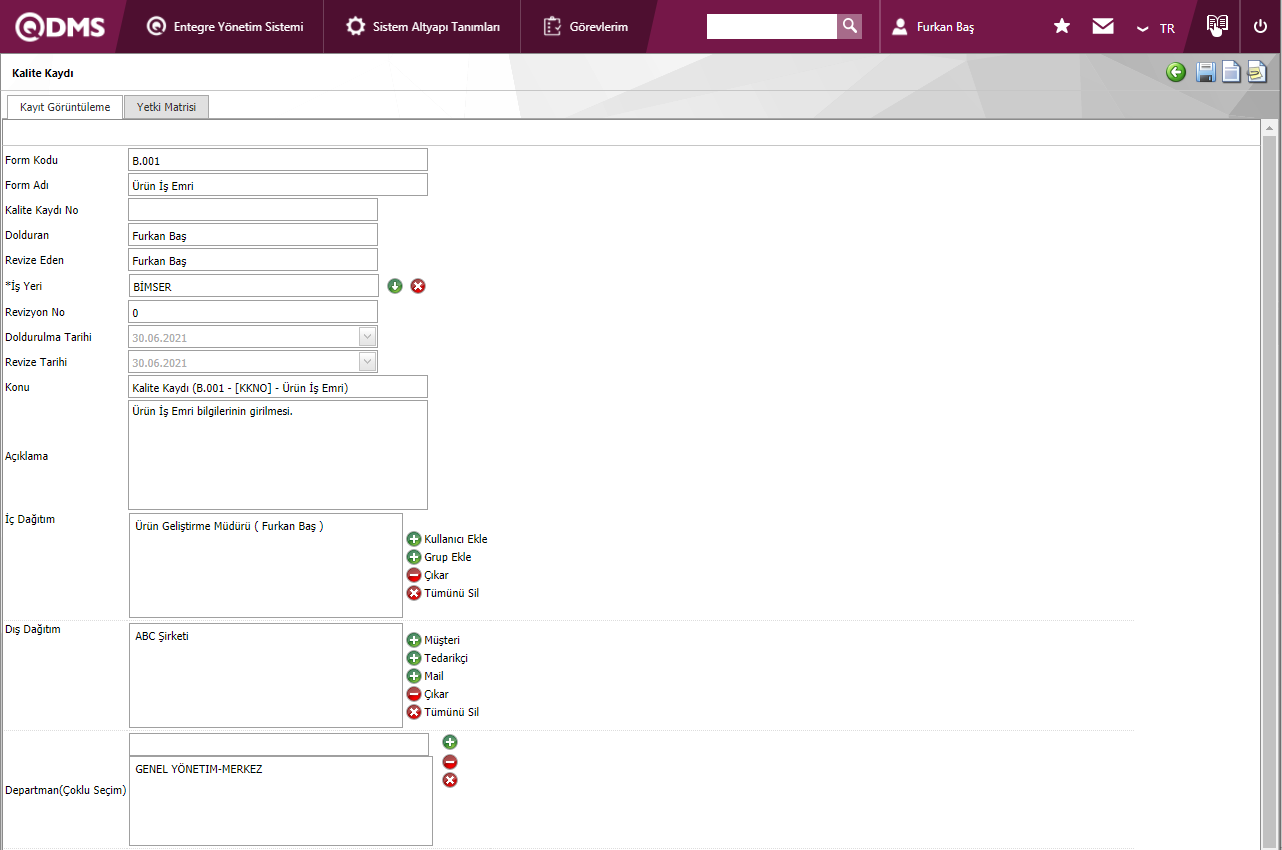1282x850 pixels.
Task: Open the user manual book icon
Action: pos(1216,26)
